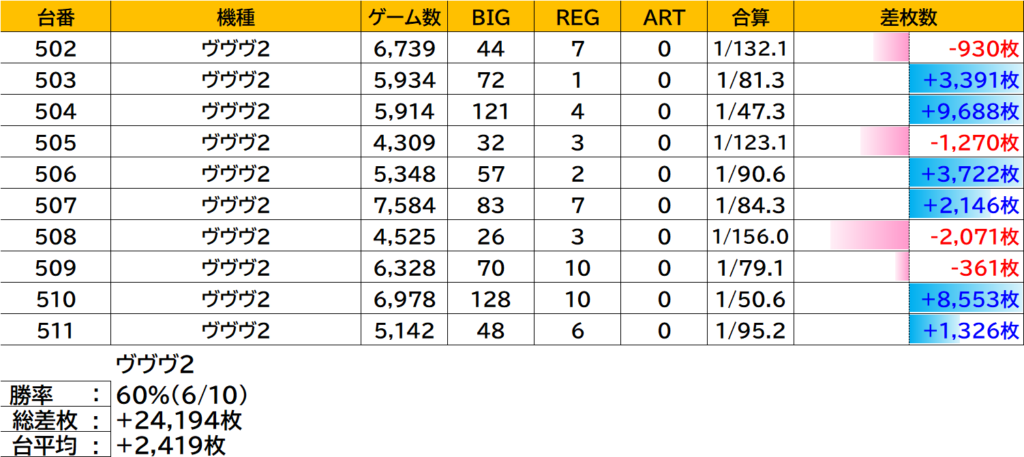This screenshot has height=457, width=1024.
Task: Select machine number 510 cell
Action: coord(56,301)
